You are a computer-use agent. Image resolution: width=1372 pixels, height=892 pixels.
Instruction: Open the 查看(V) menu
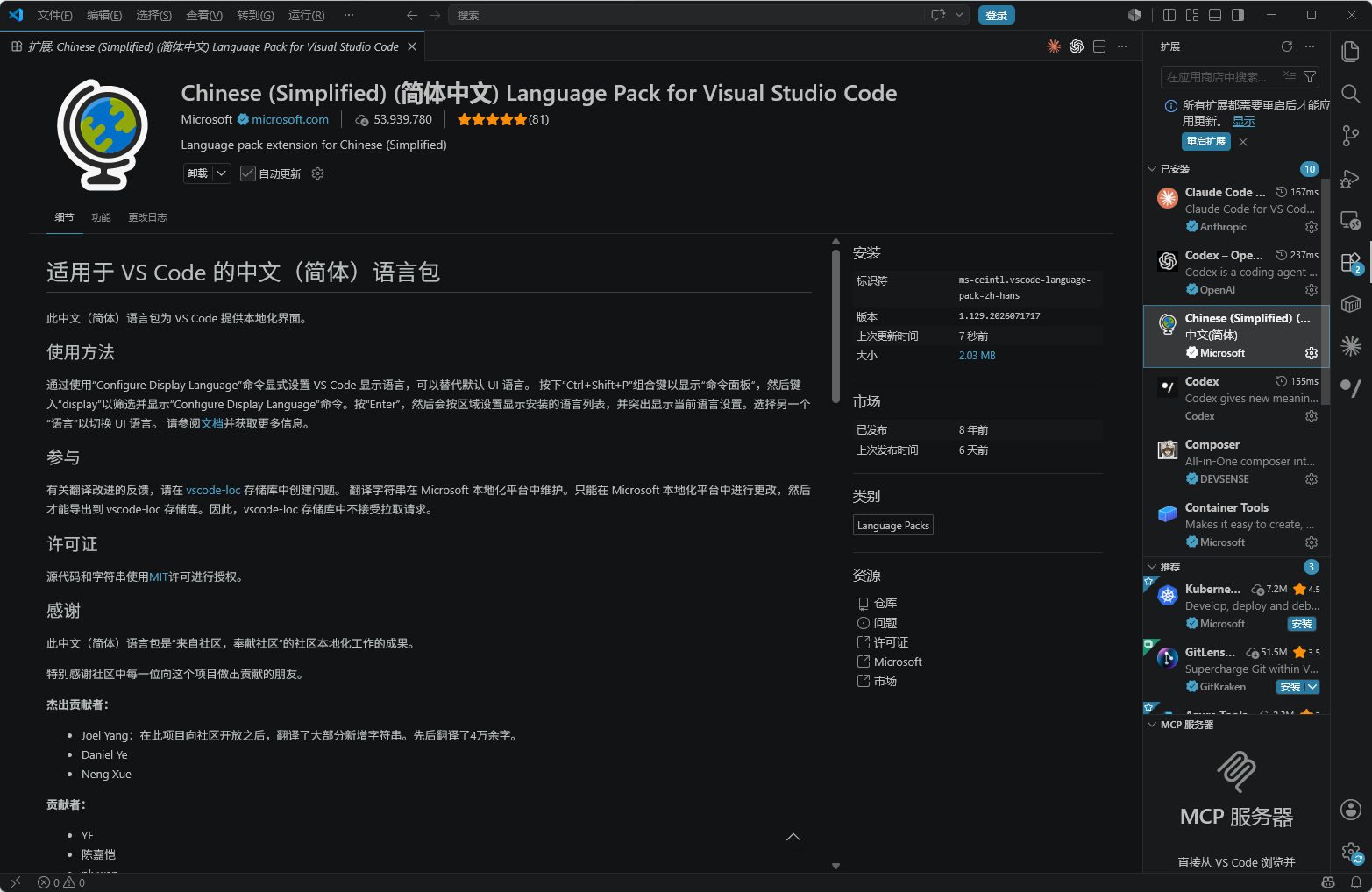coord(204,15)
